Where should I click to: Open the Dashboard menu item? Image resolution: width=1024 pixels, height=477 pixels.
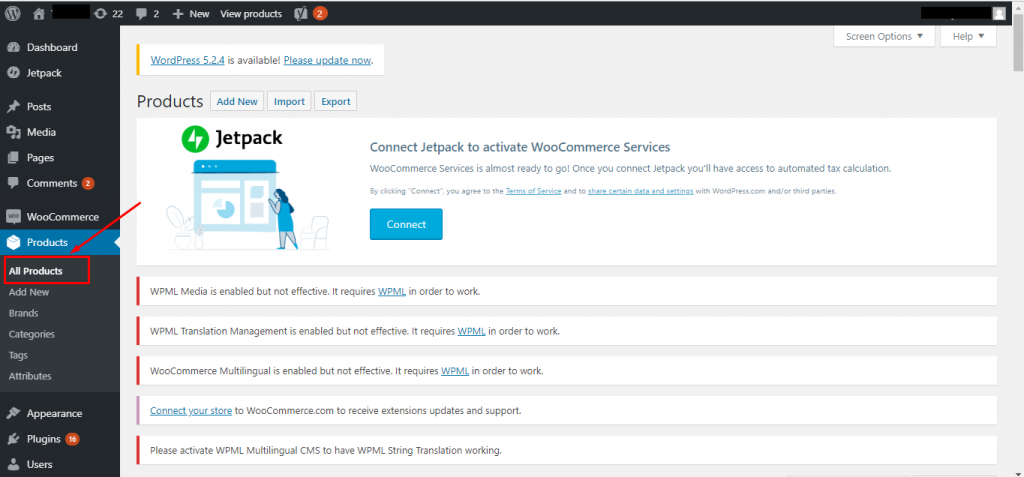[52, 48]
